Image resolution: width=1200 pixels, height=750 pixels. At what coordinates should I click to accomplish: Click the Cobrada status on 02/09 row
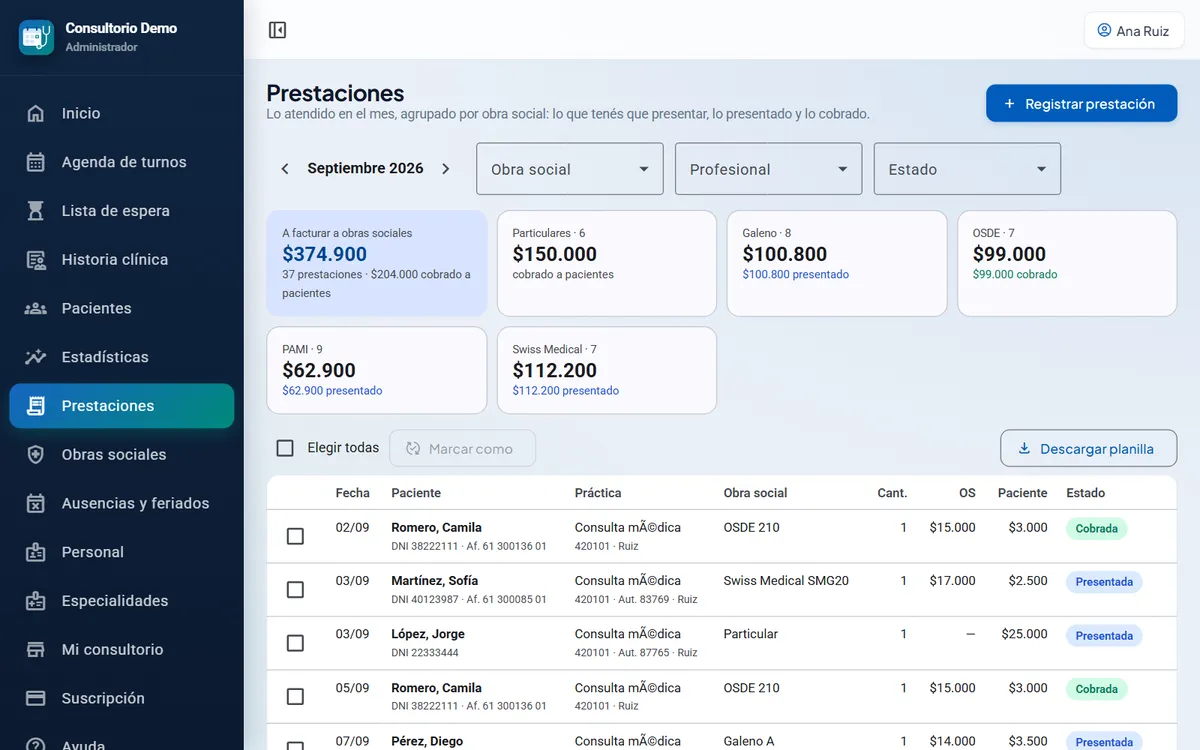[x=1097, y=528]
